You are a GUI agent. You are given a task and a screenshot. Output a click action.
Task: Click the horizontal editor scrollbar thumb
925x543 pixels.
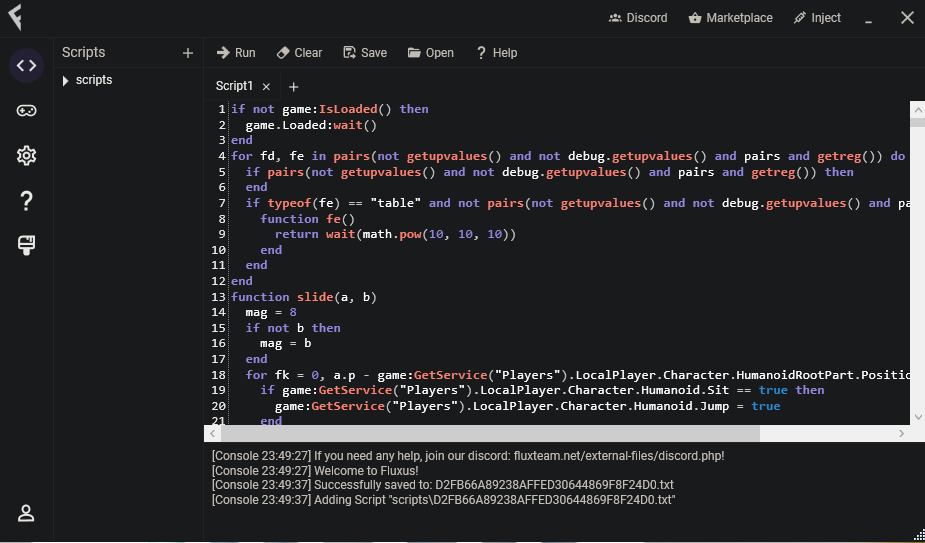point(490,433)
